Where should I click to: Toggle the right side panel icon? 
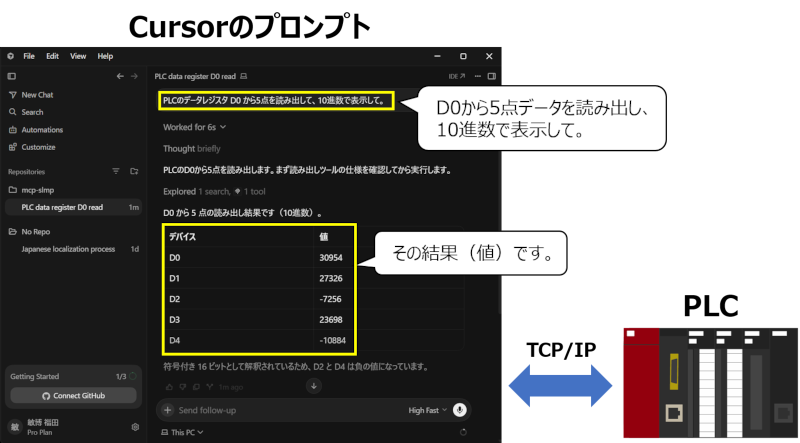point(492,76)
